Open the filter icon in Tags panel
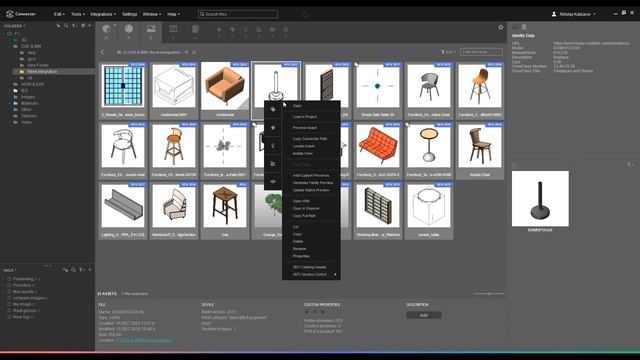 (81, 270)
